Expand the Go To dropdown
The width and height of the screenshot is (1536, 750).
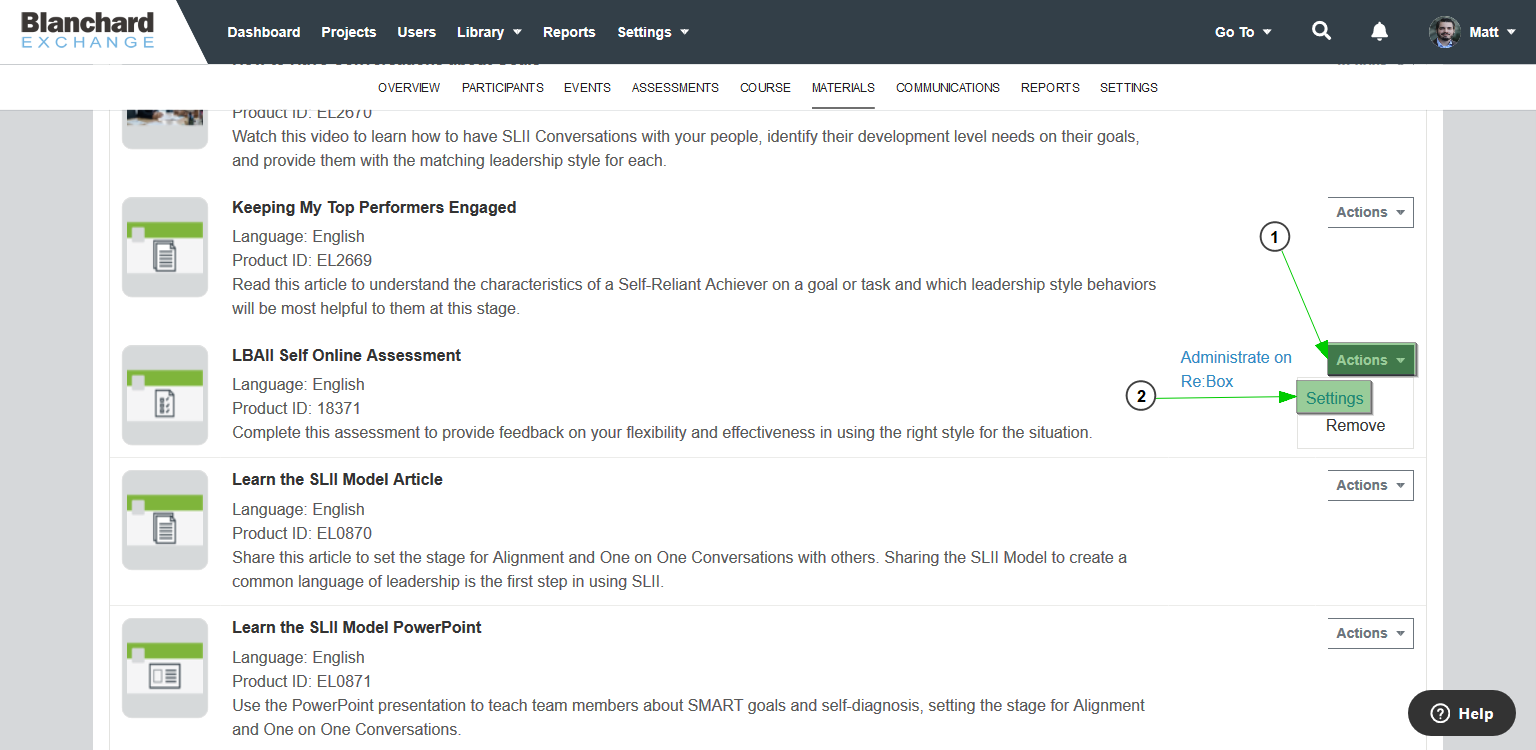[1243, 32]
